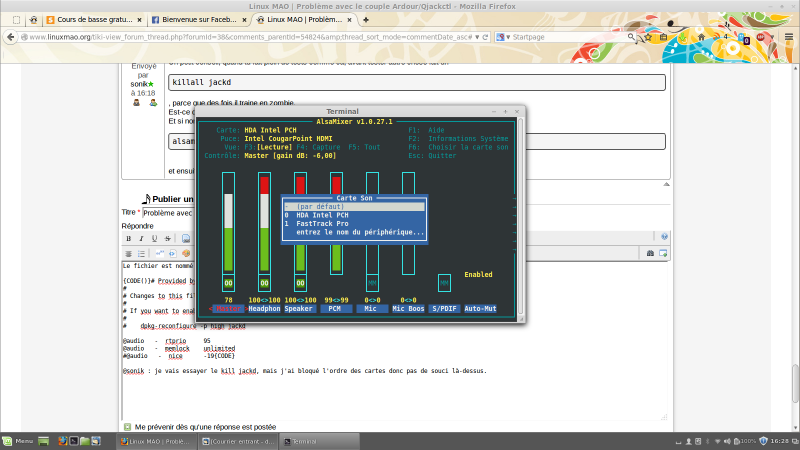Apply strikethrough formatting in reply editor

(x=167, y=238)
